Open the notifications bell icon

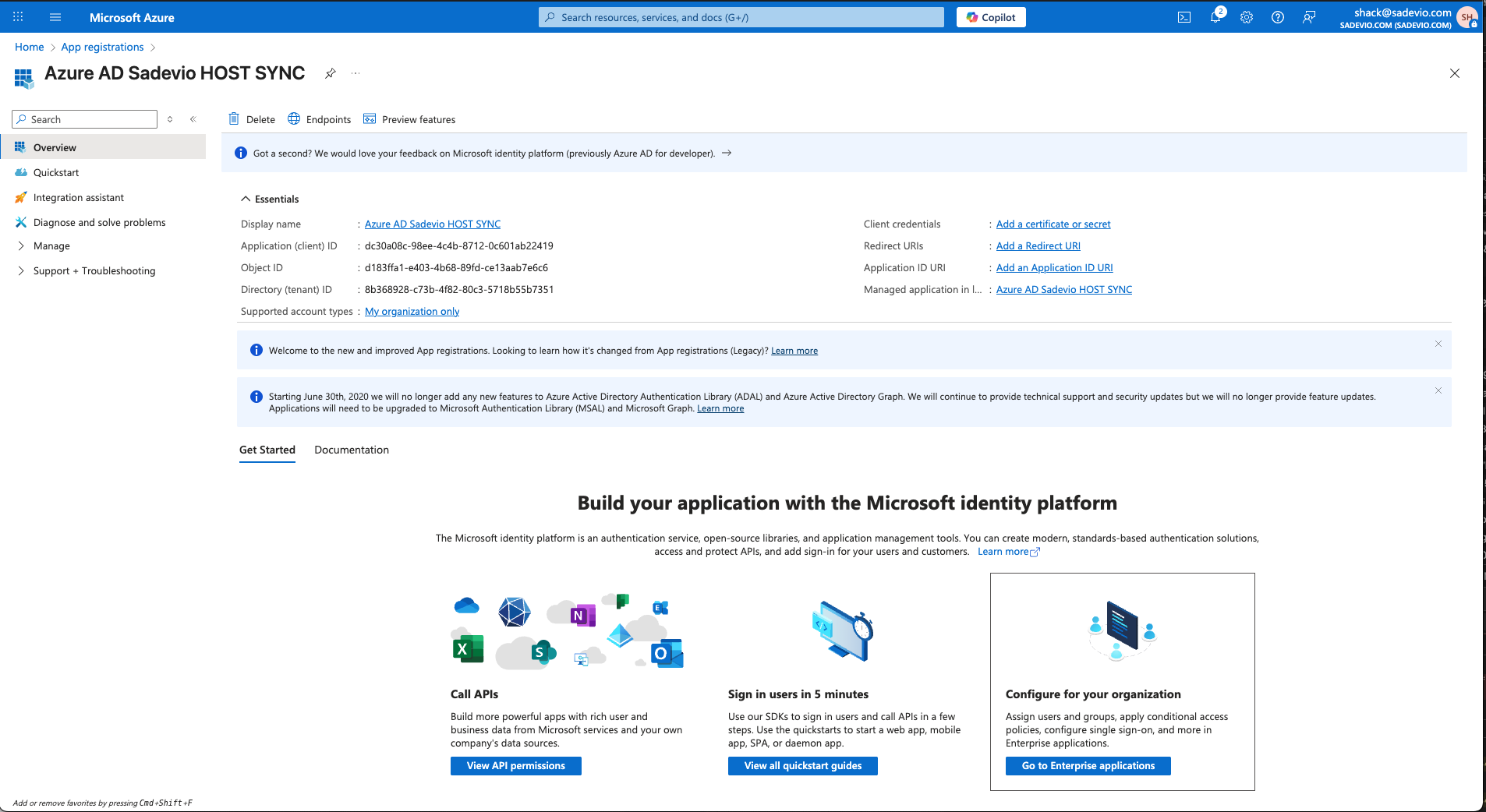1215,17
